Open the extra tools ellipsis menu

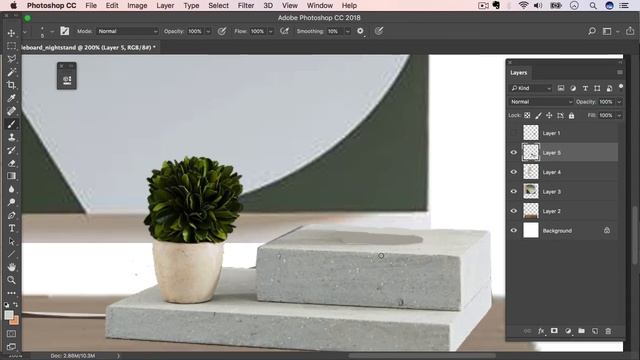click(11, 293)
